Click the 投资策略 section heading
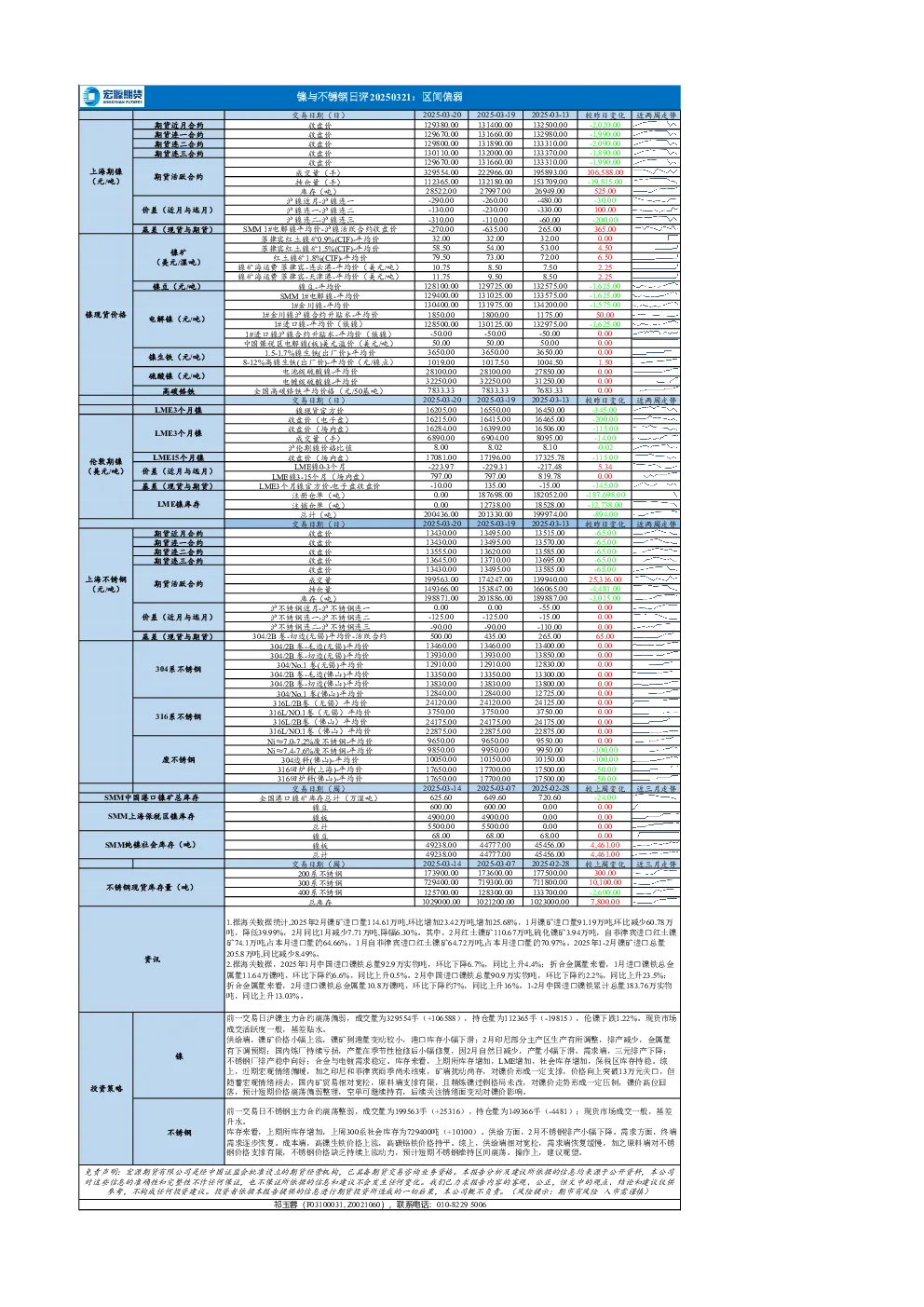The width and height of the screenshot is (924, 1307). pos(105,1088)
